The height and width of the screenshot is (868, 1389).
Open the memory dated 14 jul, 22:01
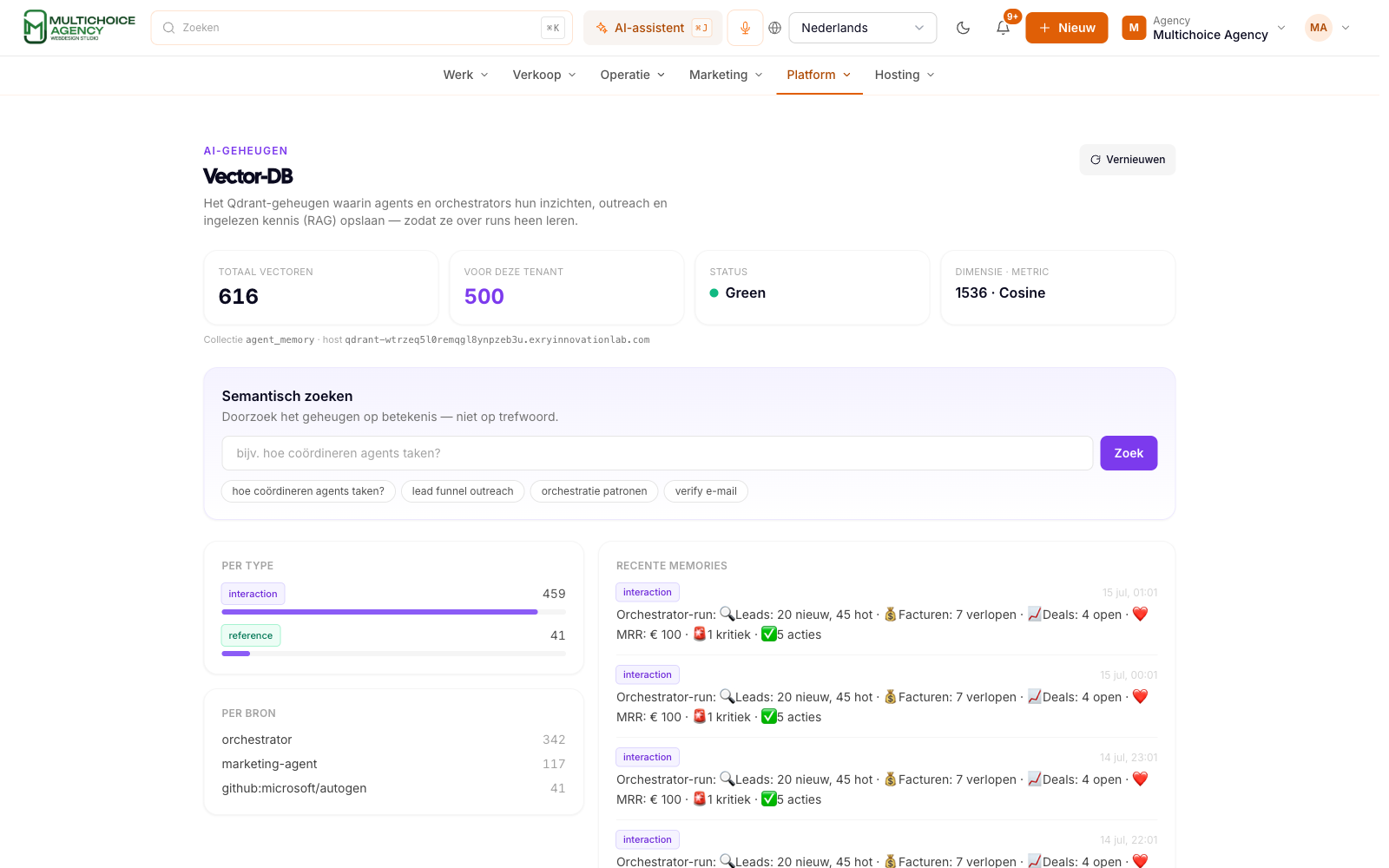click(x=887, y=850)
